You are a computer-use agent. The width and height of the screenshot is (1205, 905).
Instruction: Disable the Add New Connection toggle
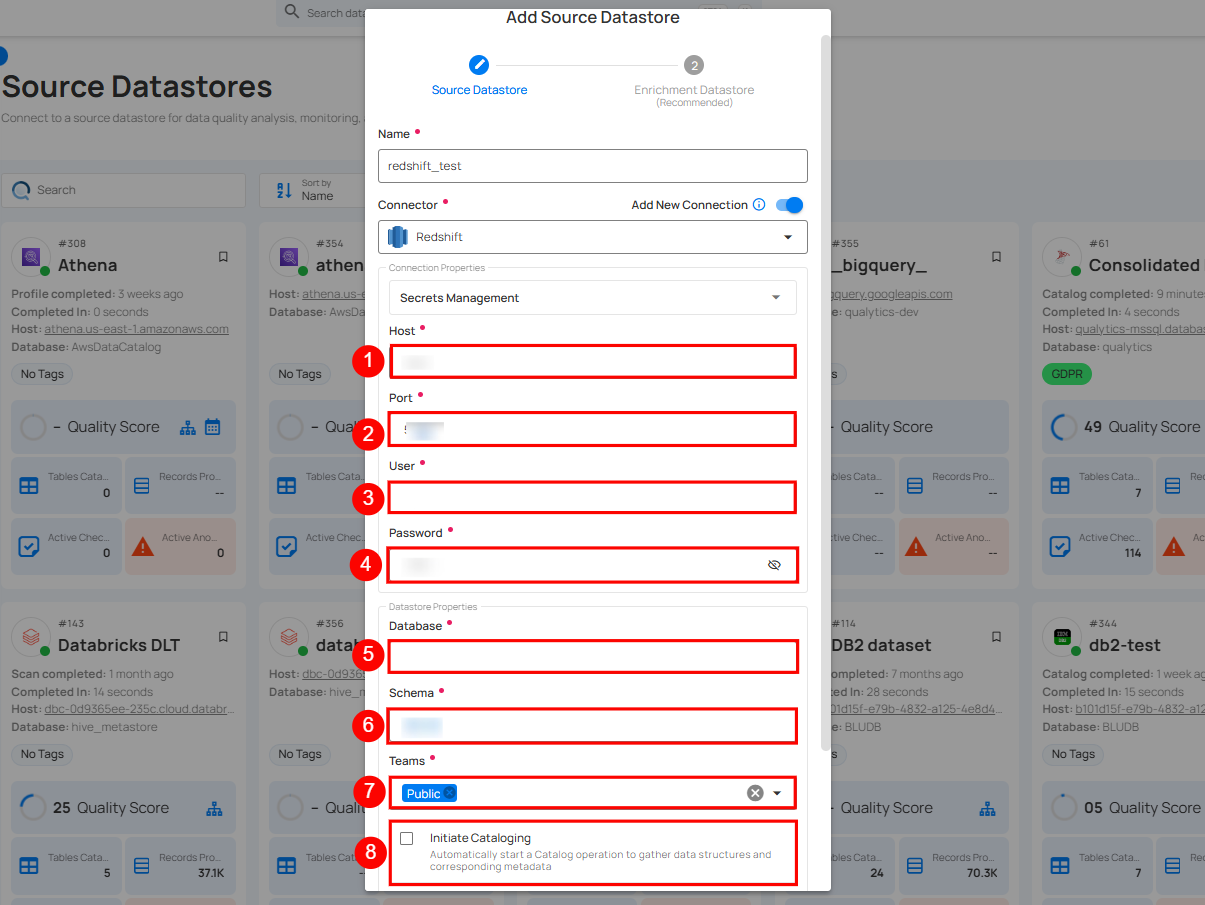point(789,205)
